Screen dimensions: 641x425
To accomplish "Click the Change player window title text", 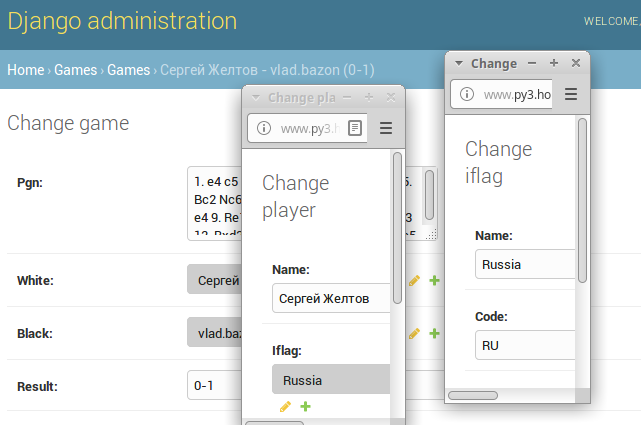I will pyautogui.click(x=302, y=98).
